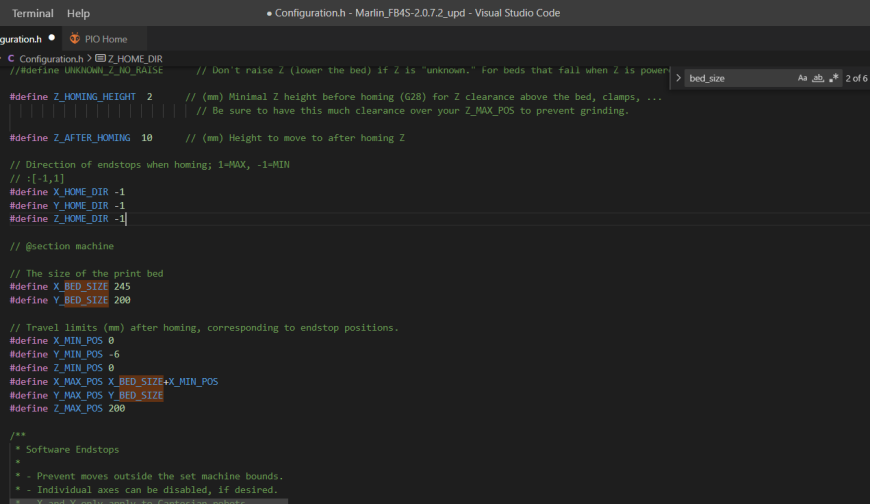Click the Z_HOMING_HEIGHT define name
Image resolution: width=870 pixels, height=504 pixels.
tap(94, 97)
